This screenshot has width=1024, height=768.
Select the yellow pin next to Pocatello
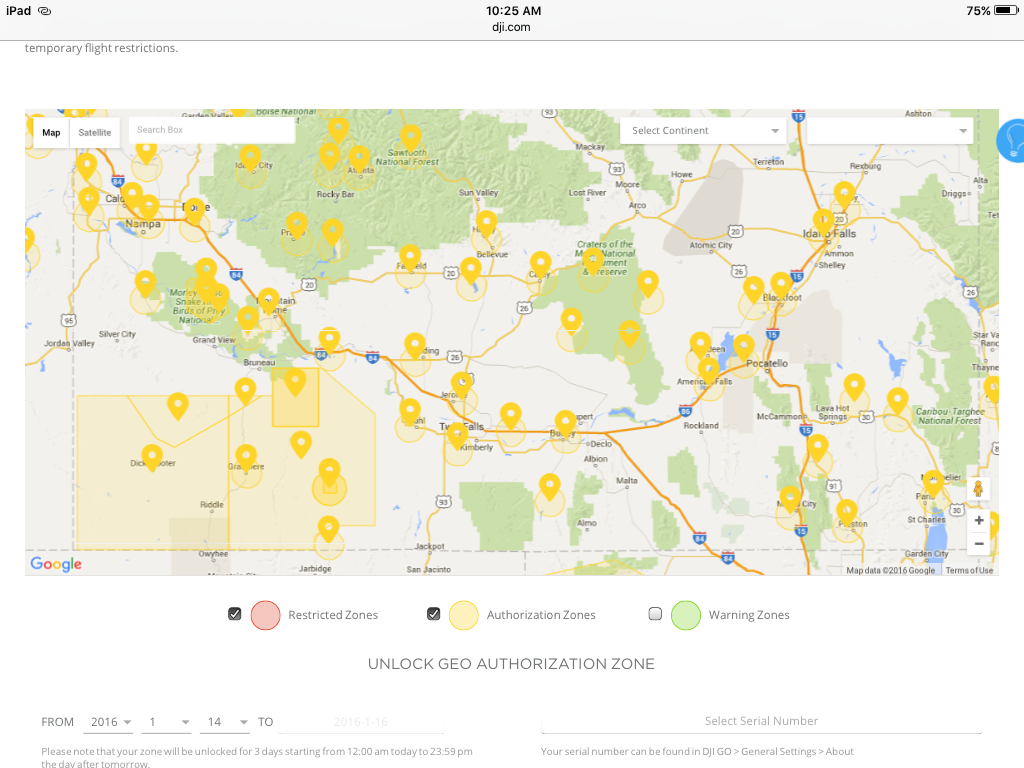tap(743, 347)
